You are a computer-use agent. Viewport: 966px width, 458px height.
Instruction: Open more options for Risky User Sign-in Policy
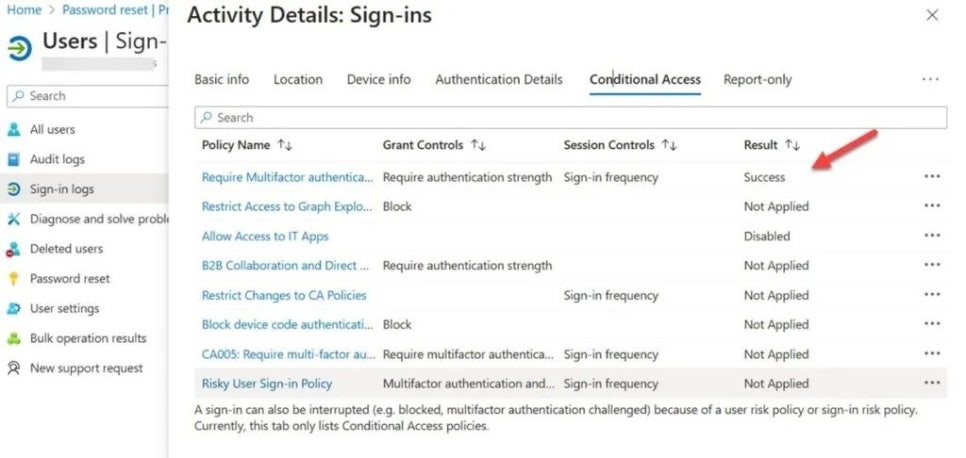click(932, 383)
